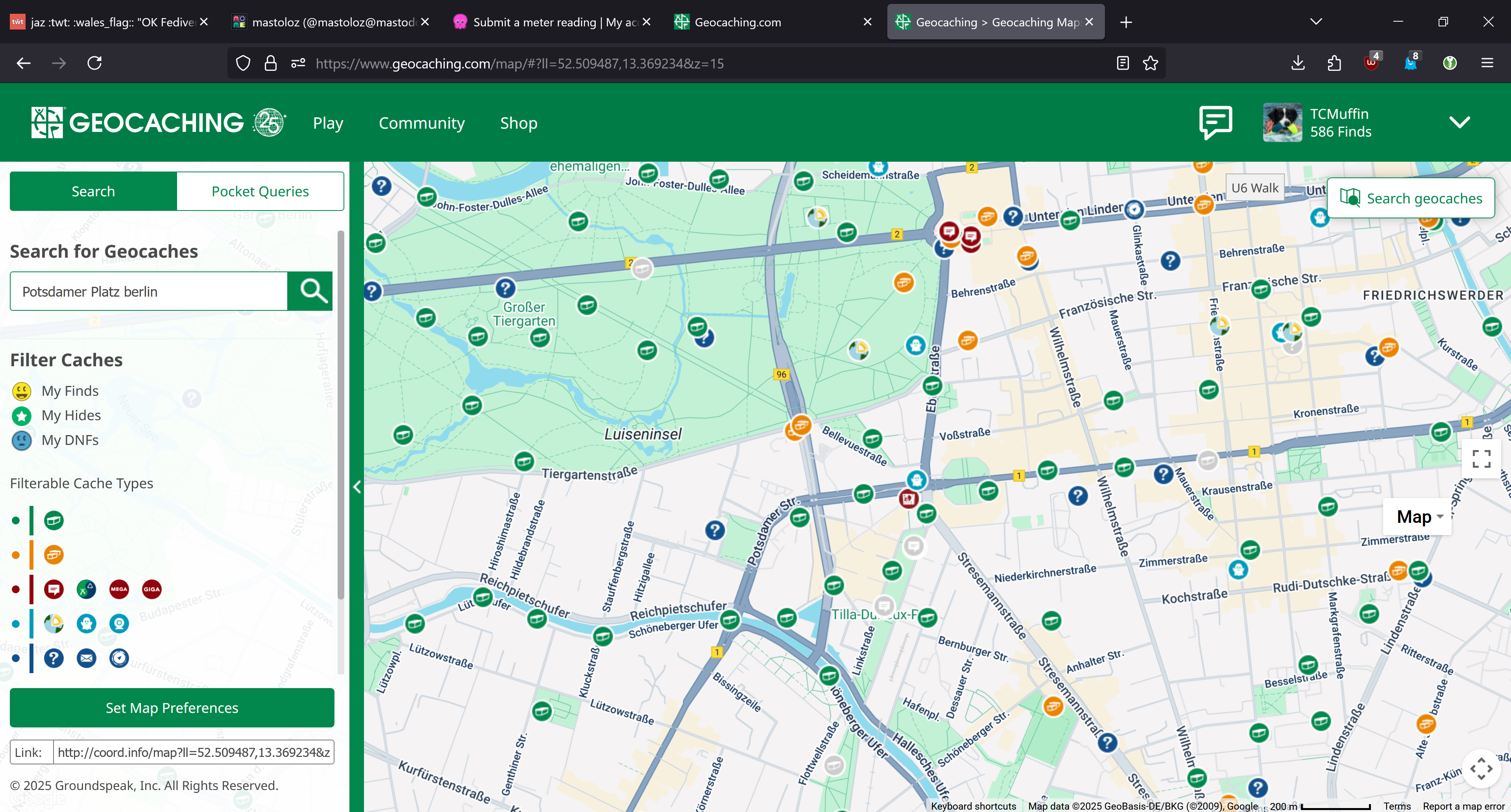This screenshot has width=1511, height=812.
Task: Expand the TCMuffin account dropdown chevron
Action: (x=1459, y=122)
